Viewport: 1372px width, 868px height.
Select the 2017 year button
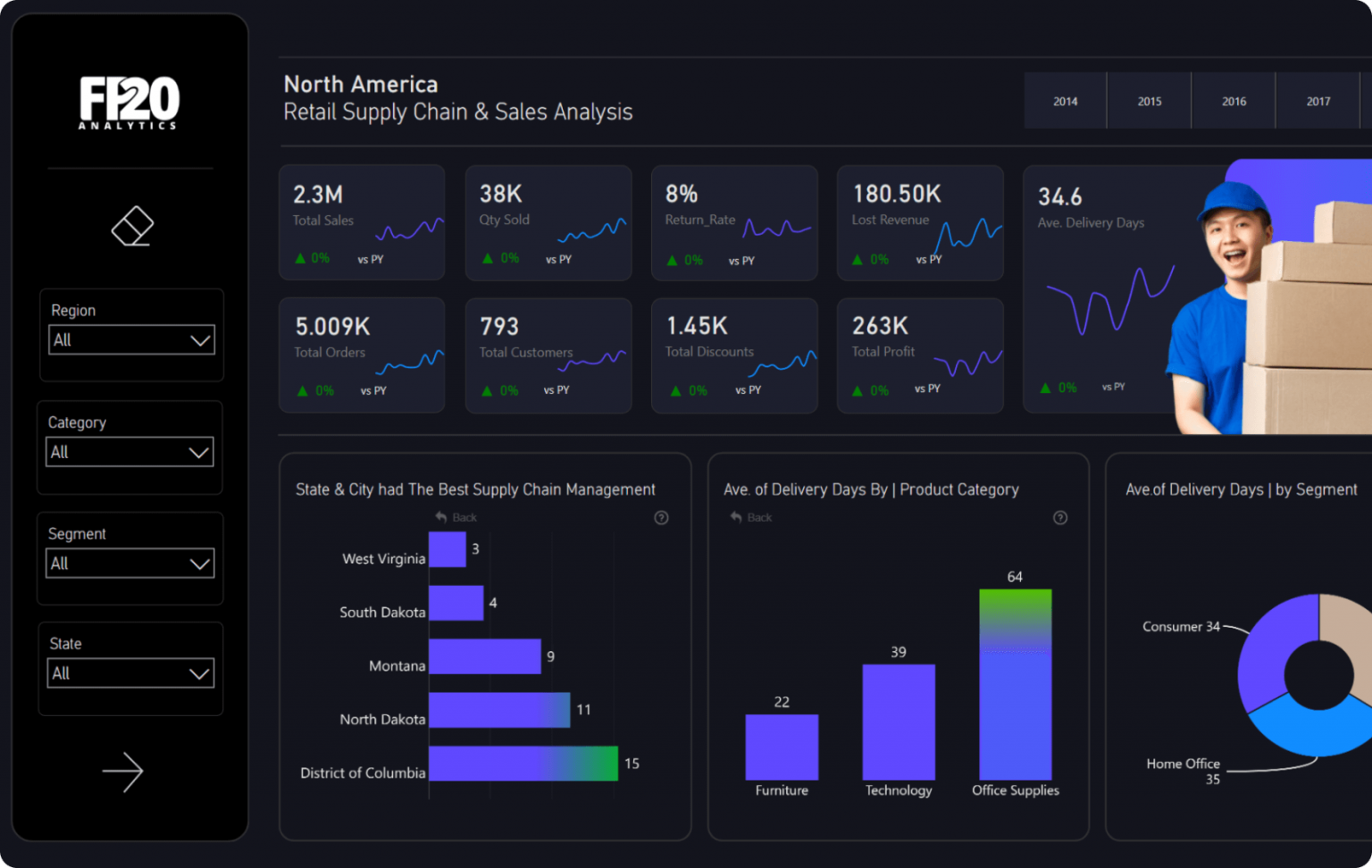pos(1318,101)
